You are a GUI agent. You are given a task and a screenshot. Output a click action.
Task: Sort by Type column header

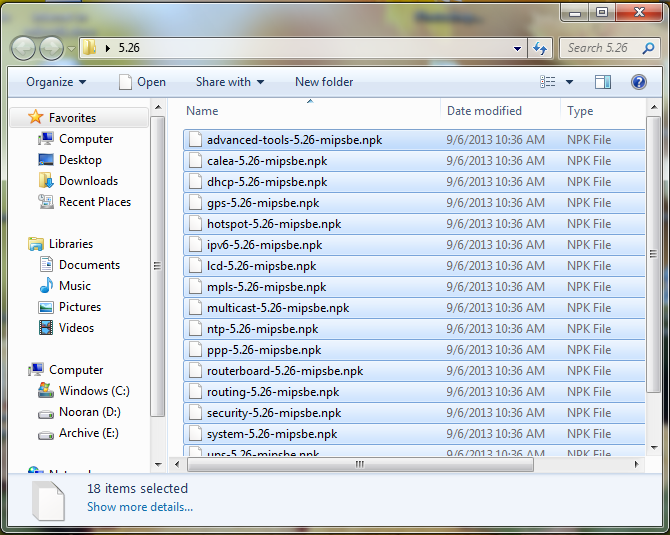coord(603,111)
